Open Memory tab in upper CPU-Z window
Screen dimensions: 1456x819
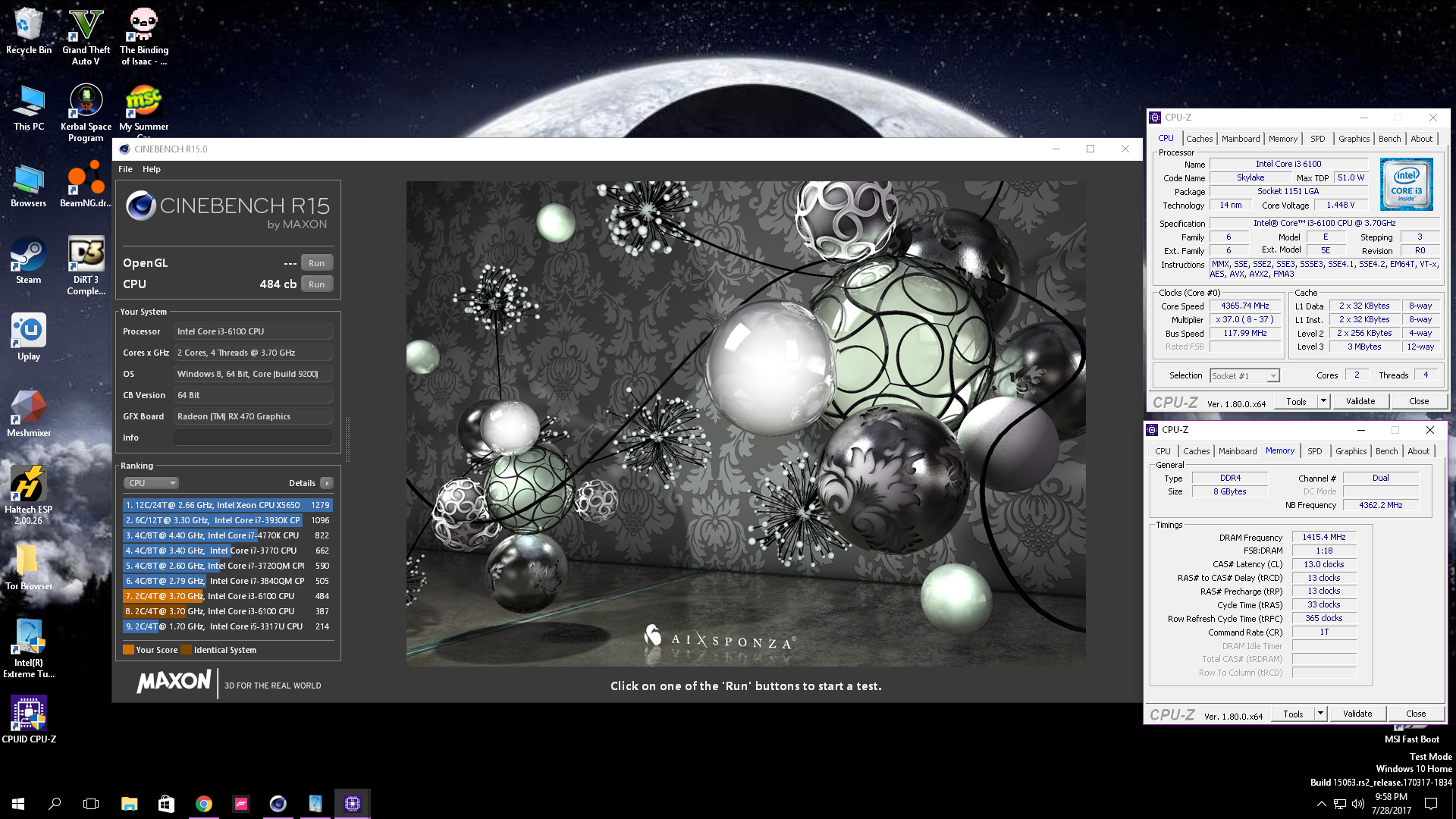(1283, 139)
